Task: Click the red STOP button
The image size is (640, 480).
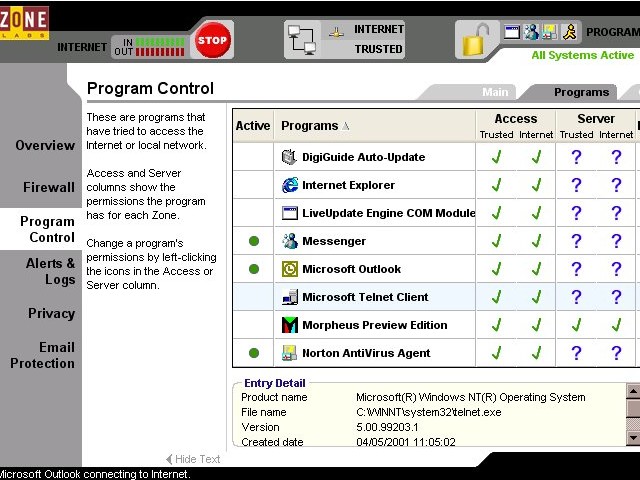Action: point(212,40)
